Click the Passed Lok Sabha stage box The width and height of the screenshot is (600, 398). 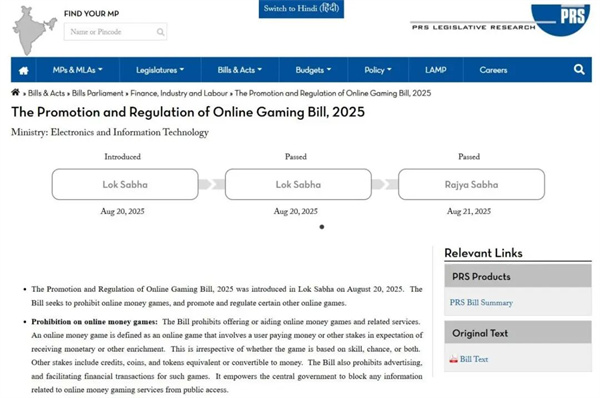[298, 184]
